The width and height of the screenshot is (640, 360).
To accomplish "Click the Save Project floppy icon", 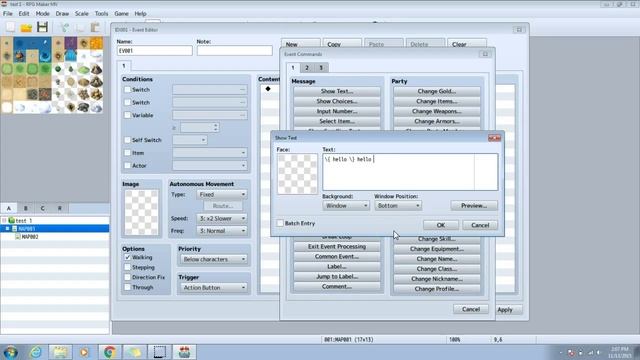I will (x=42, y=27).
